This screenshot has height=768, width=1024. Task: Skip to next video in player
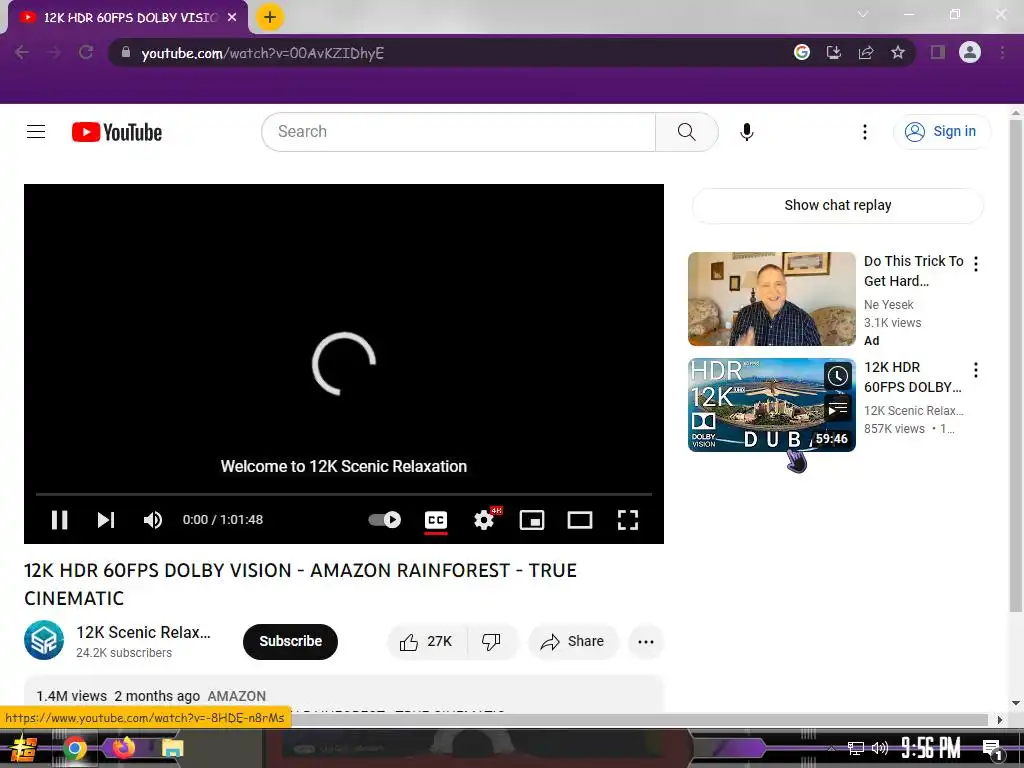click(x=106, y=520)
